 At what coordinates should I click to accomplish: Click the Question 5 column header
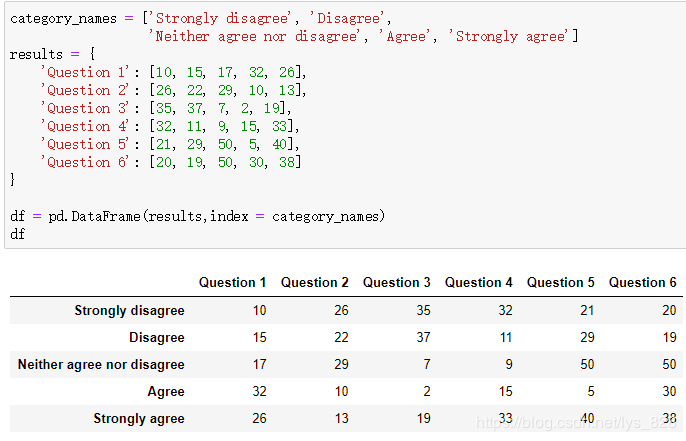click(x=560, y=283)
